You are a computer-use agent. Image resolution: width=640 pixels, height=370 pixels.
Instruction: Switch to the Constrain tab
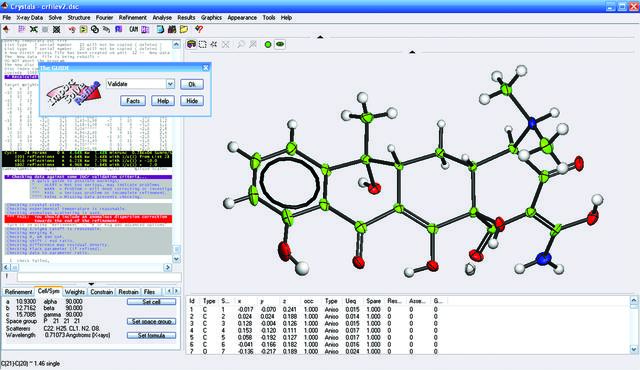[x=101, y=292]
